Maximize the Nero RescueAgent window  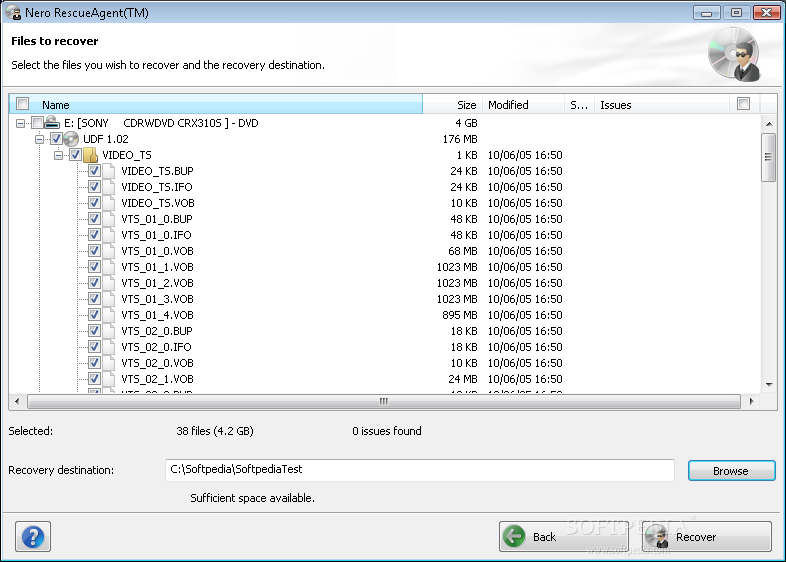[x=736, y=13]
